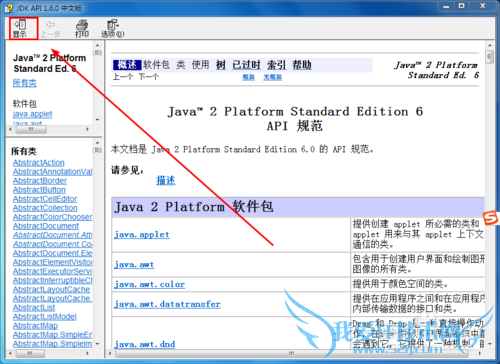This screenshot has height=364, width=500.
Task: Click scroll-down arrow of package list frame
Action: tap(97, 120)
